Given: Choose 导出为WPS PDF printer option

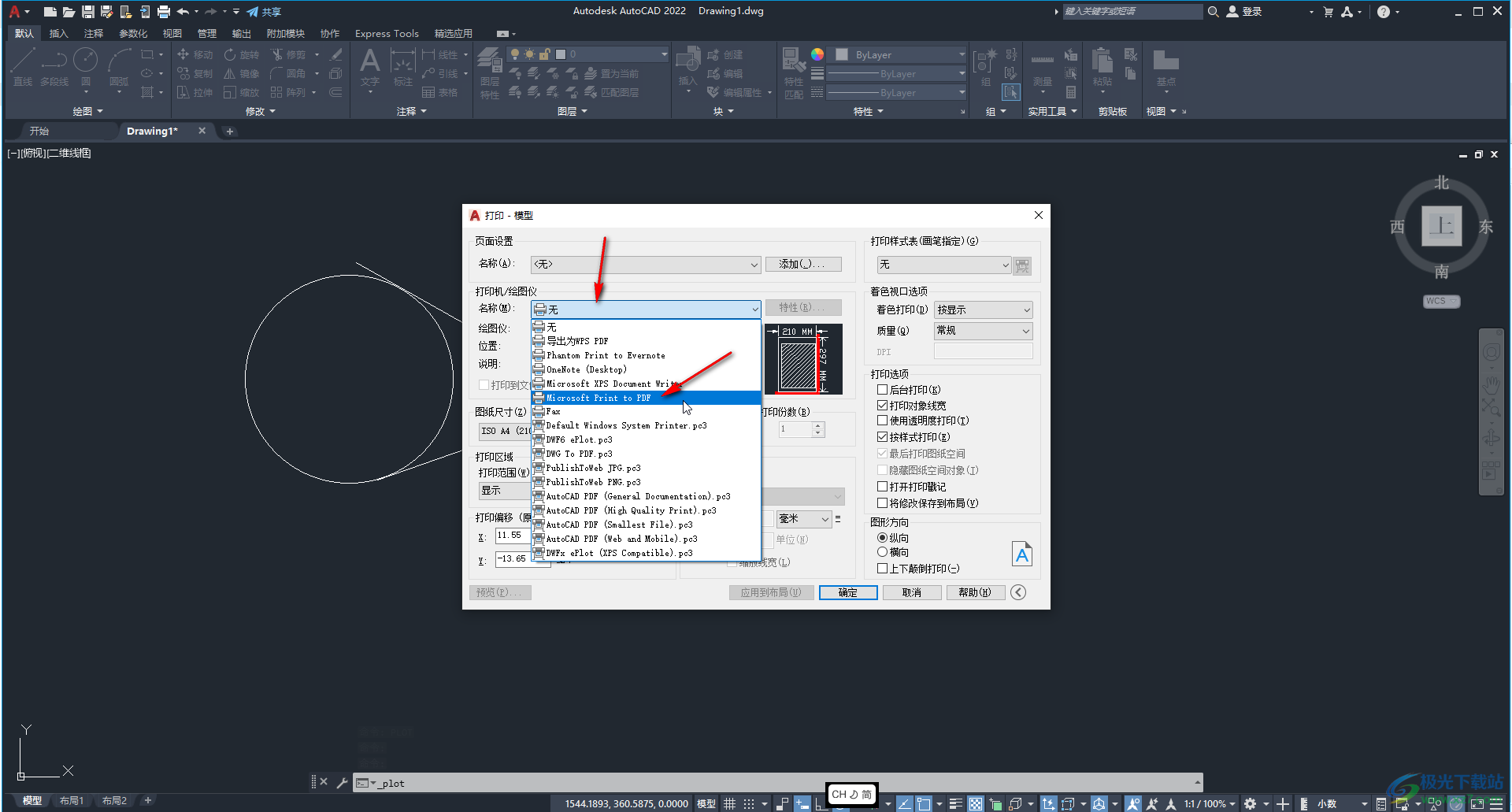Looking at the screenshot, I should (646, 341).
